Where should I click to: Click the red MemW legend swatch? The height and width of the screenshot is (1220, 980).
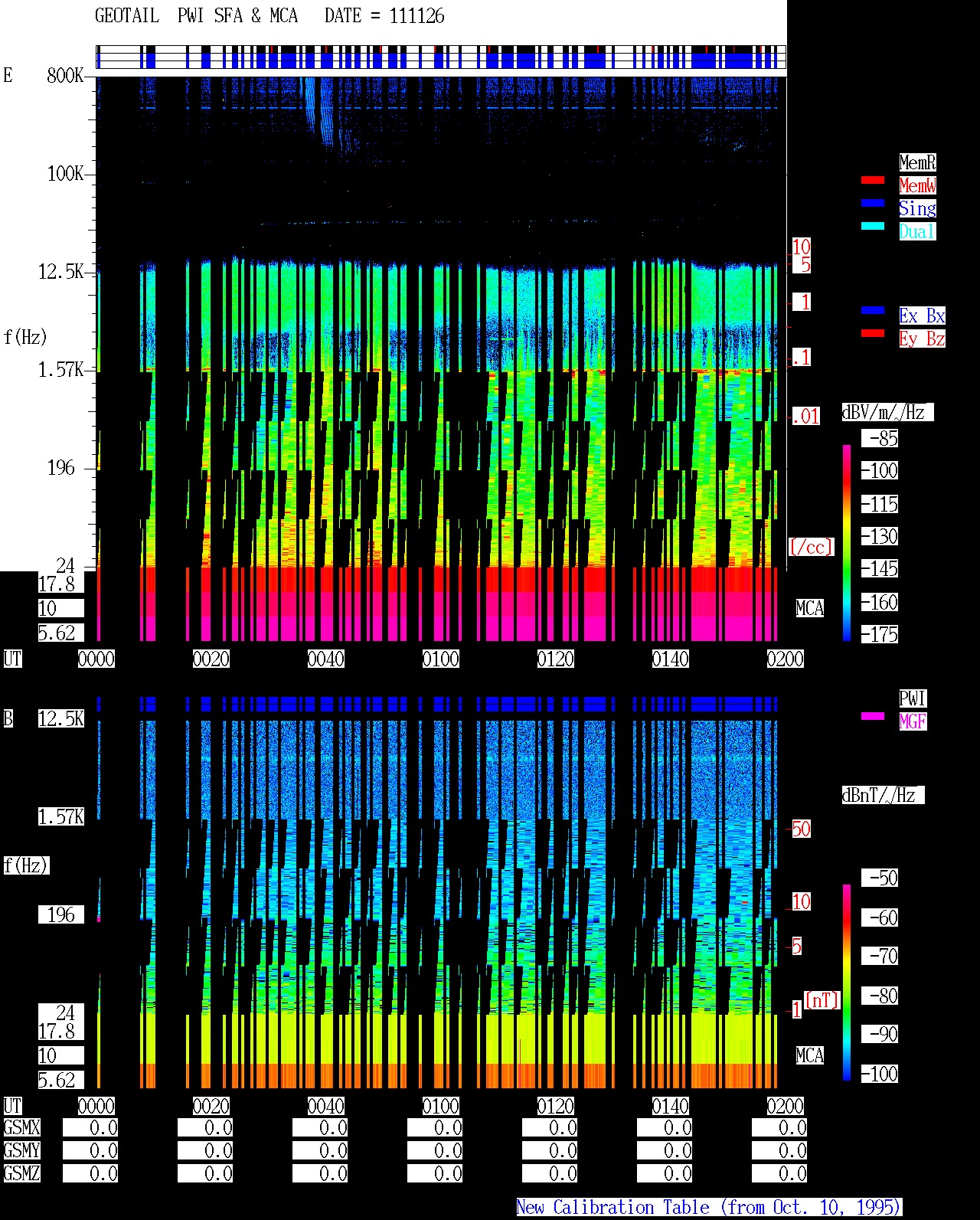[872, 181]
